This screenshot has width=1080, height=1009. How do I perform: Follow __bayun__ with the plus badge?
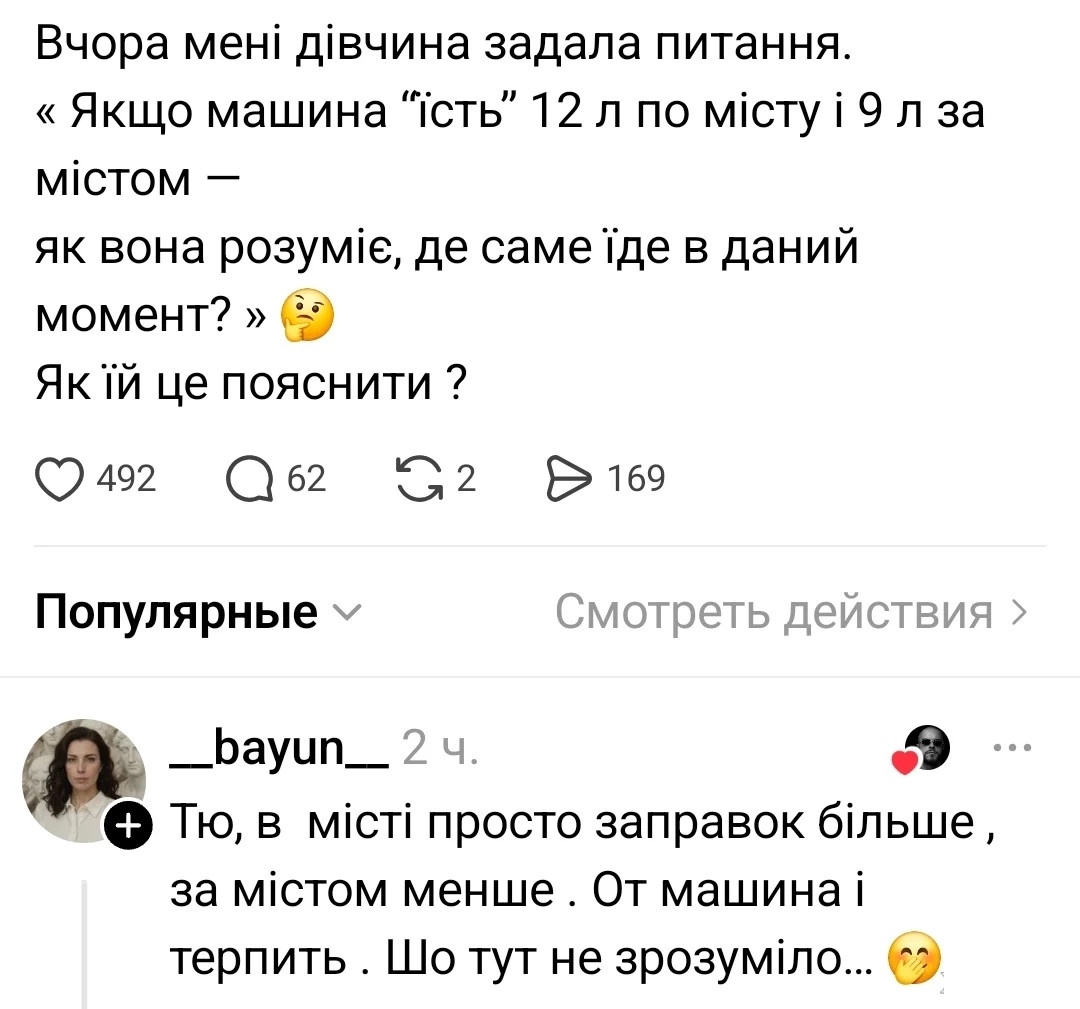[x=129, y=825]
